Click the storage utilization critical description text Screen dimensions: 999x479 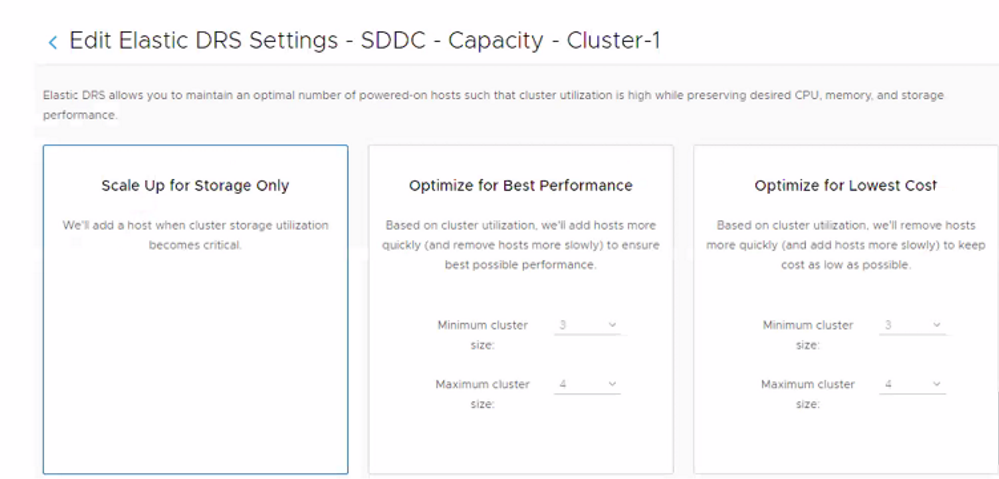tap(195, 235)
